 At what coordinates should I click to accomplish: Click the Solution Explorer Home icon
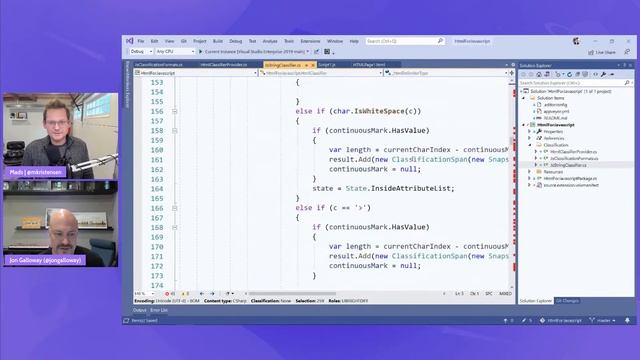[539, 74]
